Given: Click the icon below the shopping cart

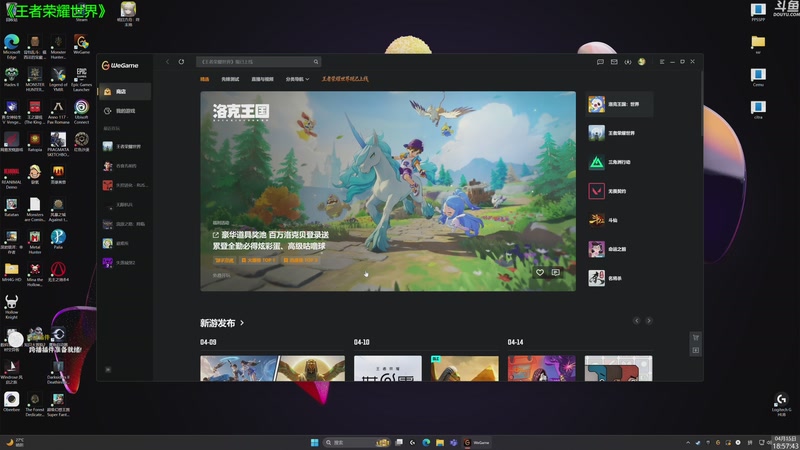Looking at the screenshot, I should (695, 351).
